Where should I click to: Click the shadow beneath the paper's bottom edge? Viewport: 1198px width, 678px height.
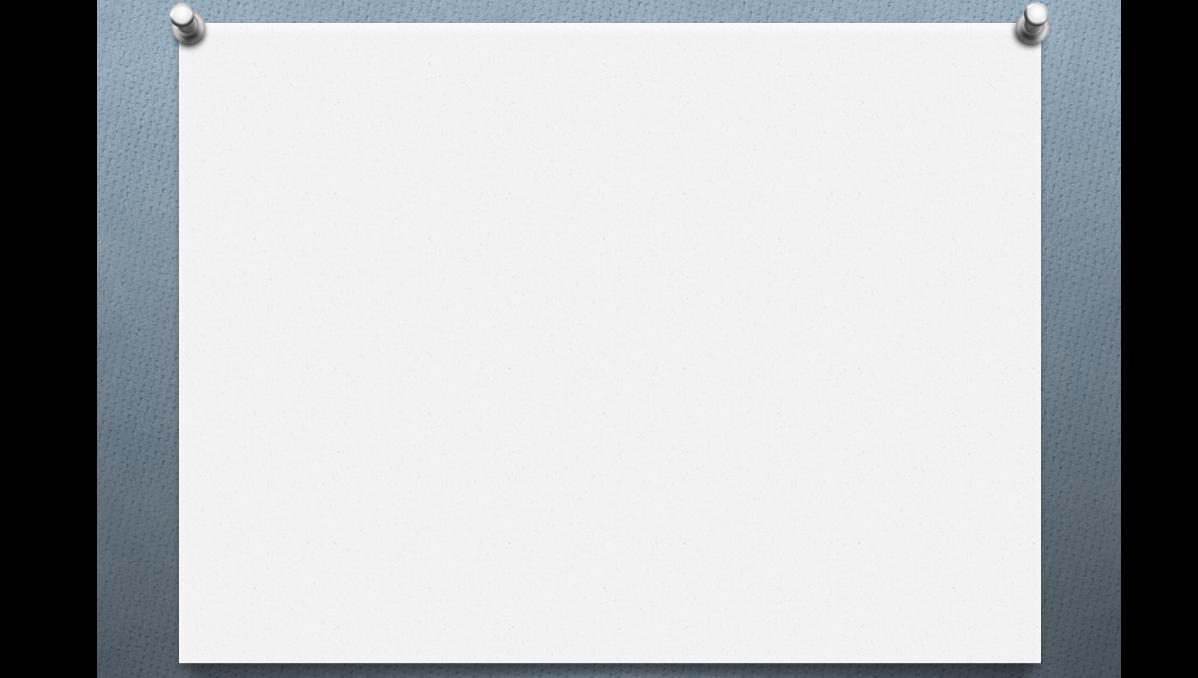tap(610, 666)
